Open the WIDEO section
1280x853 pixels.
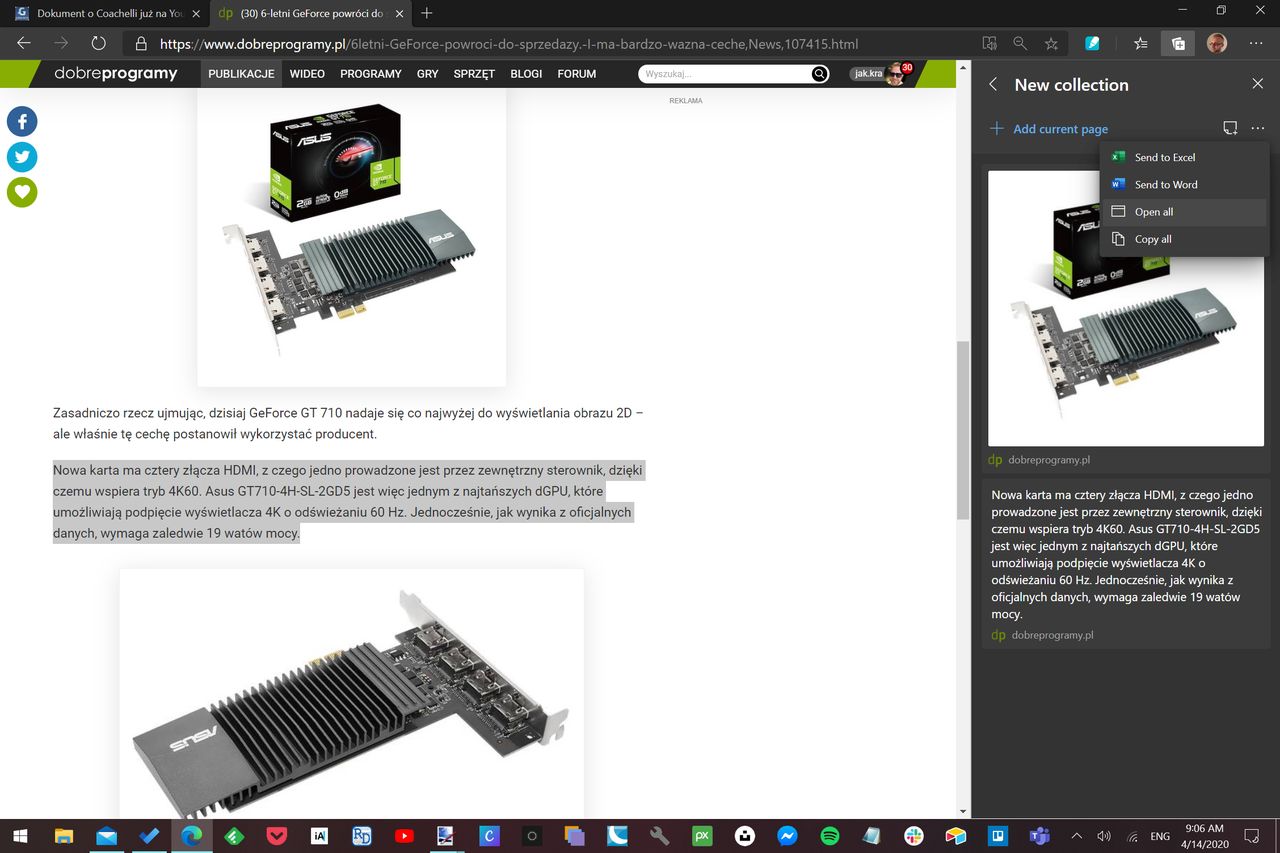point(307,74)
